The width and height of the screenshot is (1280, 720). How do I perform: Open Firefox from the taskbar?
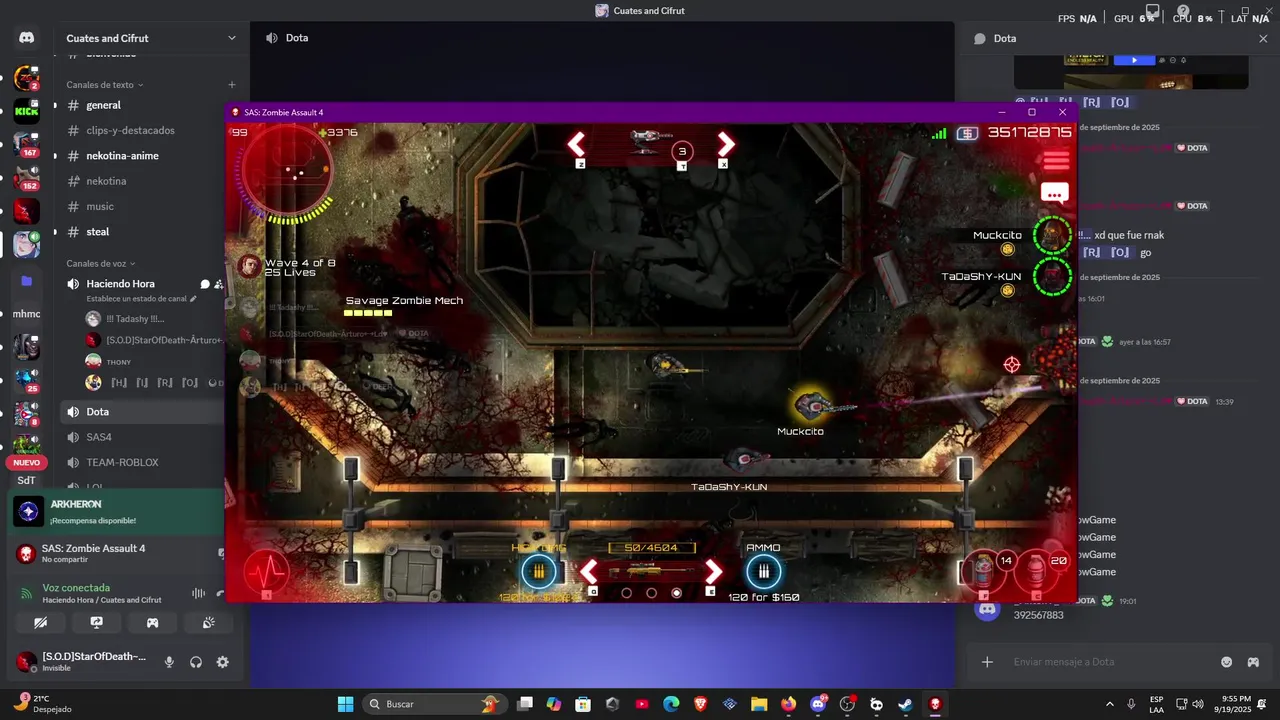pyautogui.click(x=789, y=704)
